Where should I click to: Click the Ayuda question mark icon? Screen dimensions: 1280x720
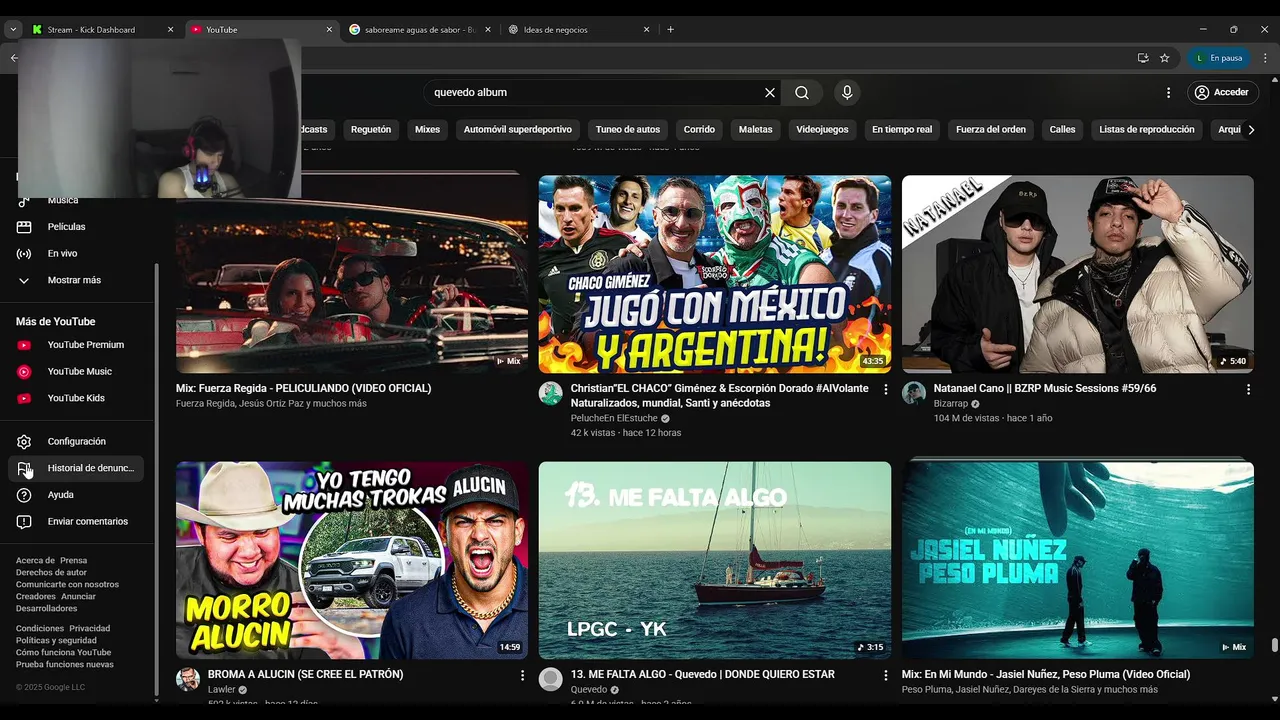click(24, 495)
